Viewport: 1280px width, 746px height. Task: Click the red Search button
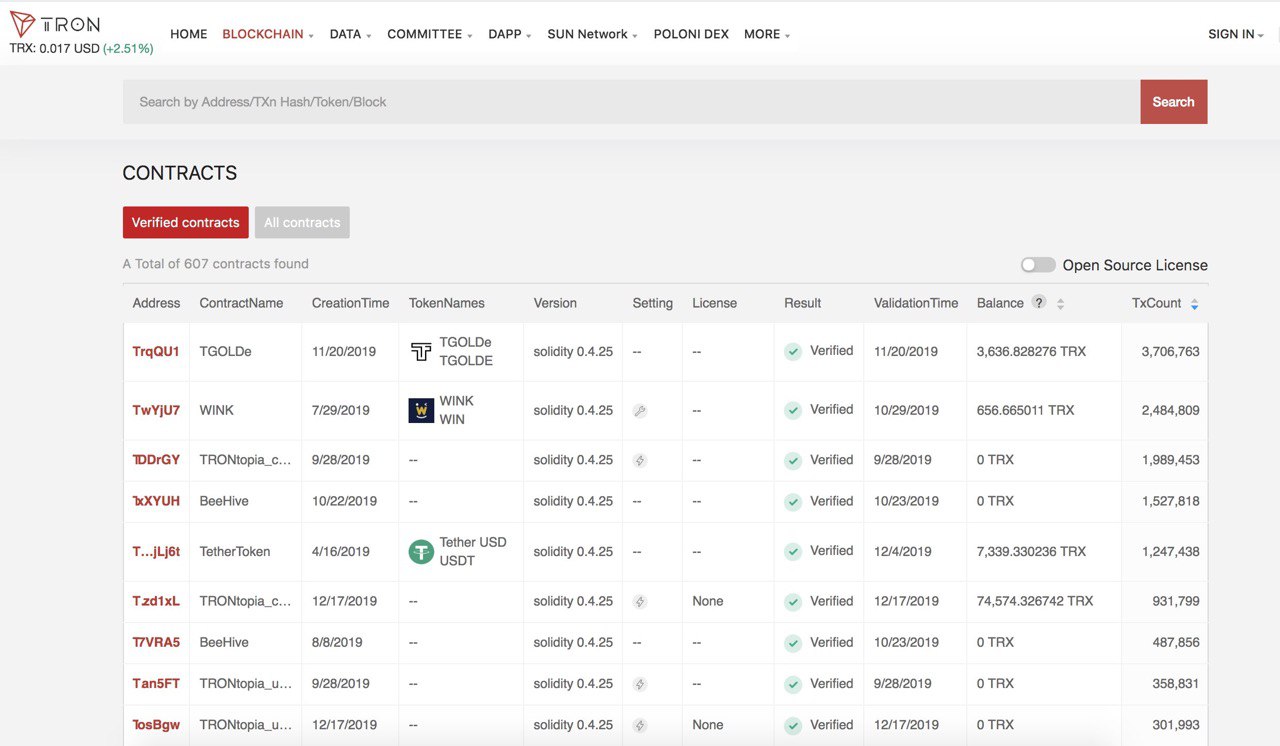[1173, 102]
